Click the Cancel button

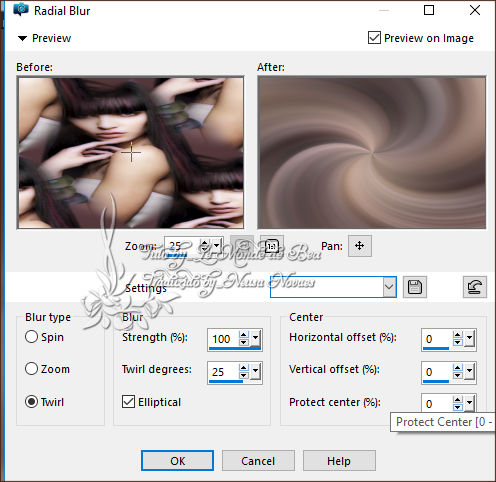click(x=258, y=461)
